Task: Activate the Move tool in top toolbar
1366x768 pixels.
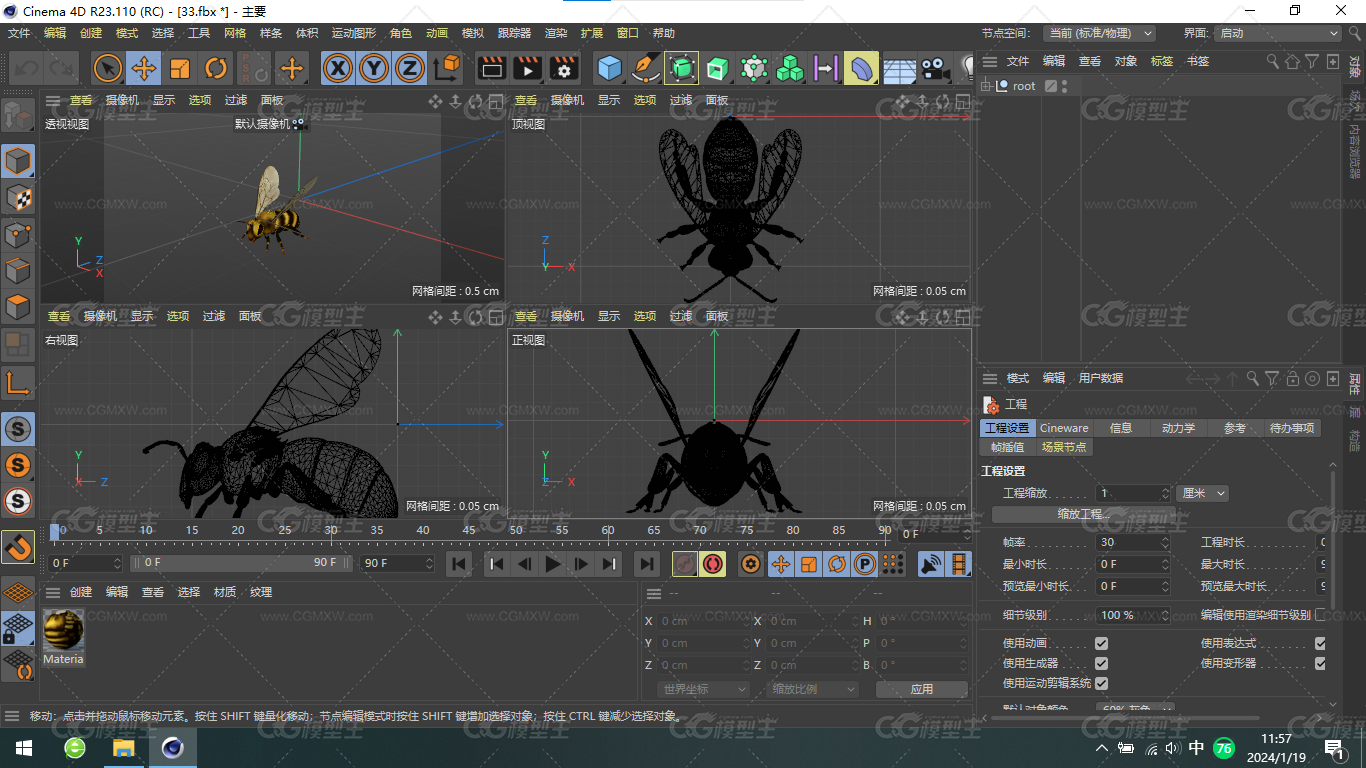Action: click(144, 69)
